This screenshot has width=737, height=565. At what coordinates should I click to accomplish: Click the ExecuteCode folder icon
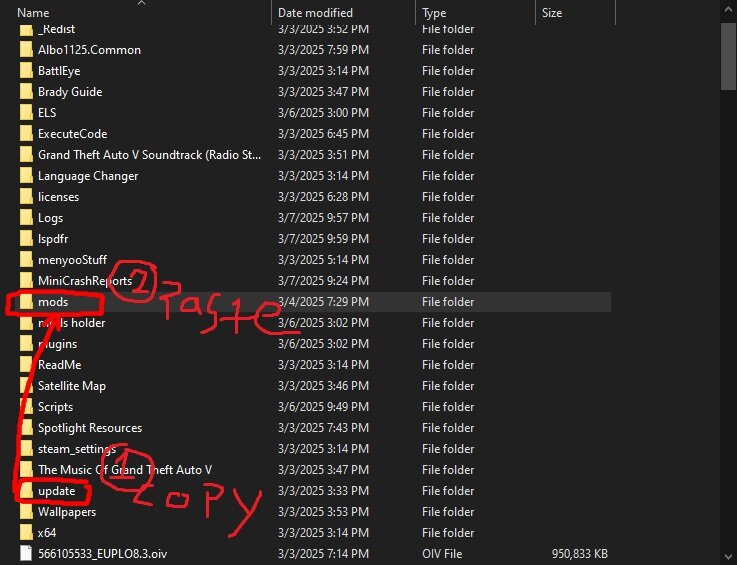tap(26, 134)
